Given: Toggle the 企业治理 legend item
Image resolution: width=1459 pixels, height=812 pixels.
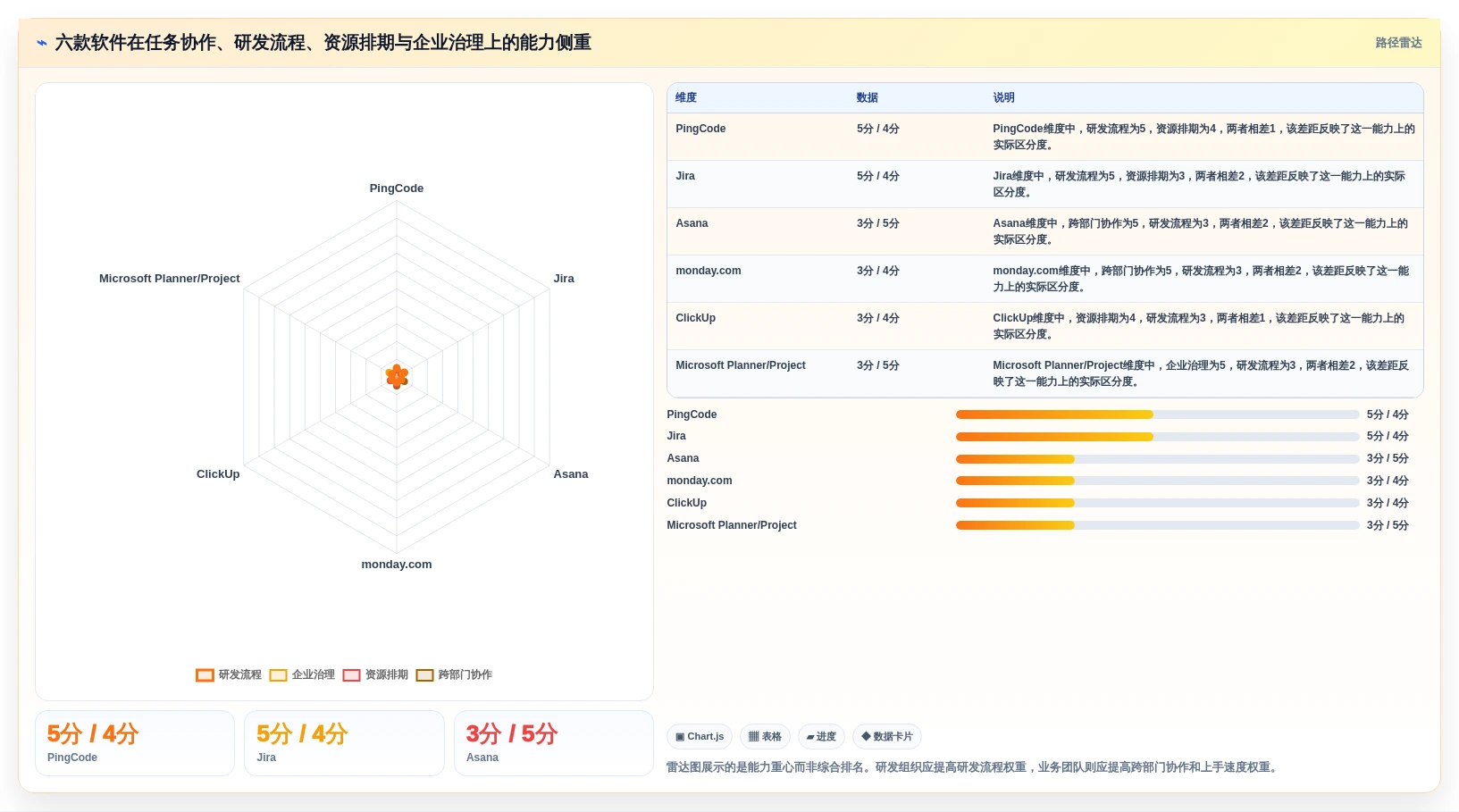Looking at the screenshot, I should coord(302,675).
